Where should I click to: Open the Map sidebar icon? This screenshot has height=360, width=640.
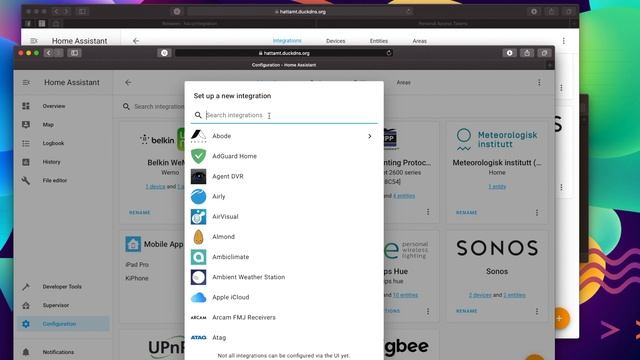point(26,124)
